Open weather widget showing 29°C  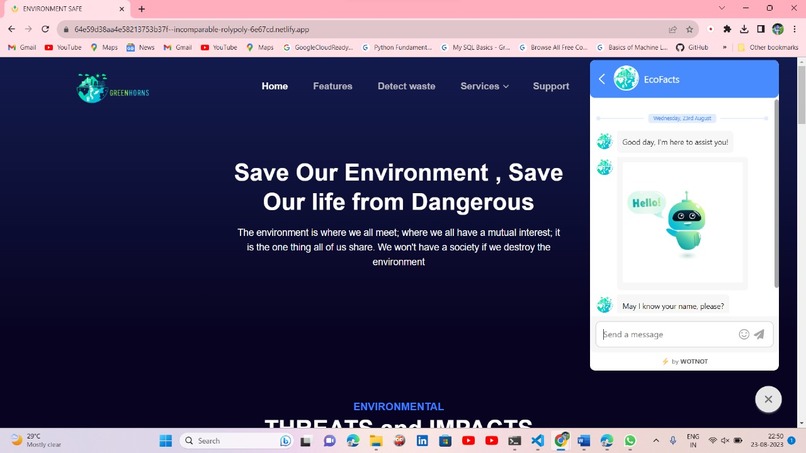pos(36,440)
